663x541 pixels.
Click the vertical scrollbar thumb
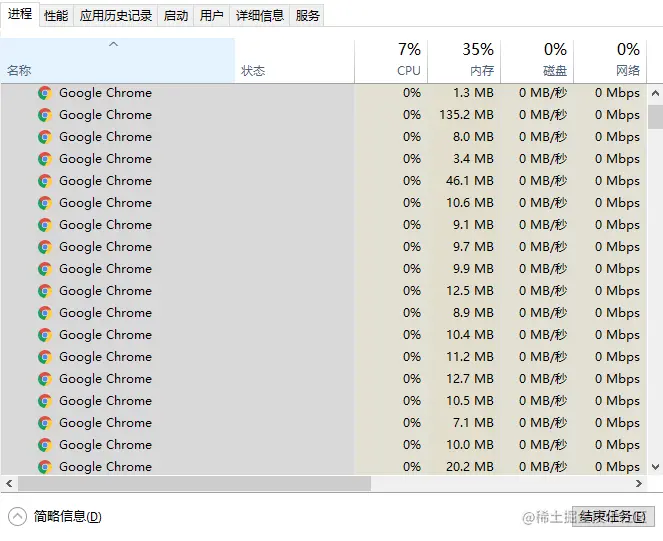(x=655, y=116)
